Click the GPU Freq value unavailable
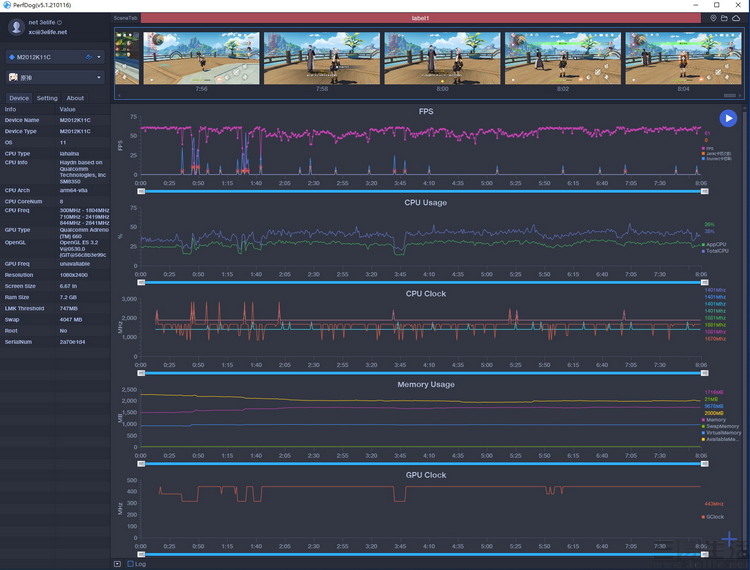The width and height of the screenshot is (750, 570). click(x=75, y=264)
